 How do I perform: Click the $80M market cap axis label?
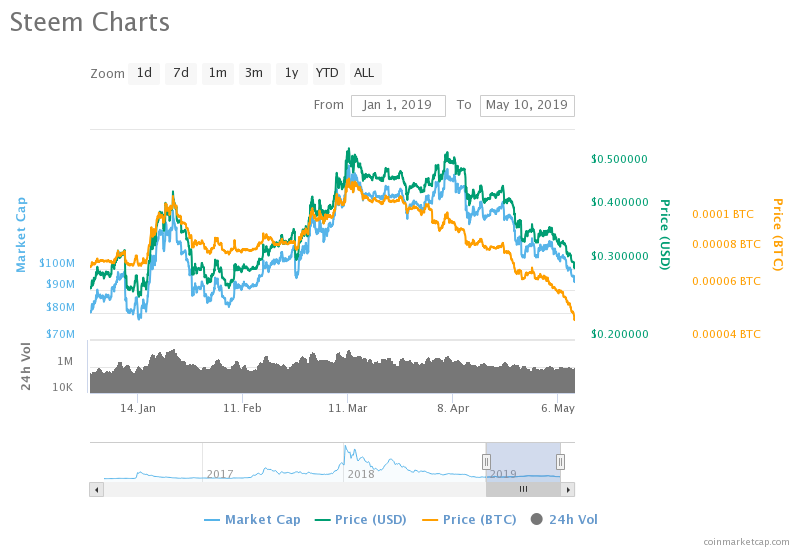(60, 307)
